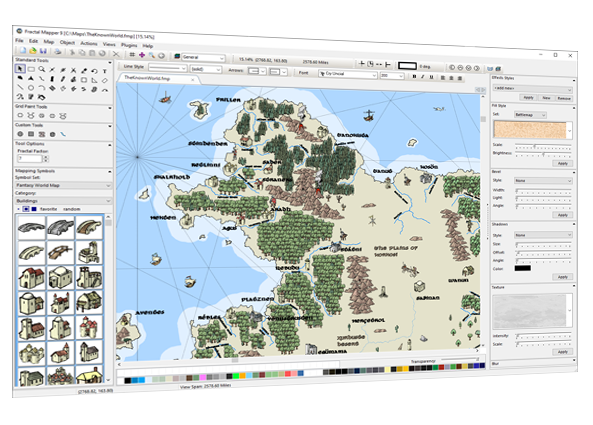Open the font name dropdown
The height and width of the screenshot is (425, 593).
[x=348, y=74]
